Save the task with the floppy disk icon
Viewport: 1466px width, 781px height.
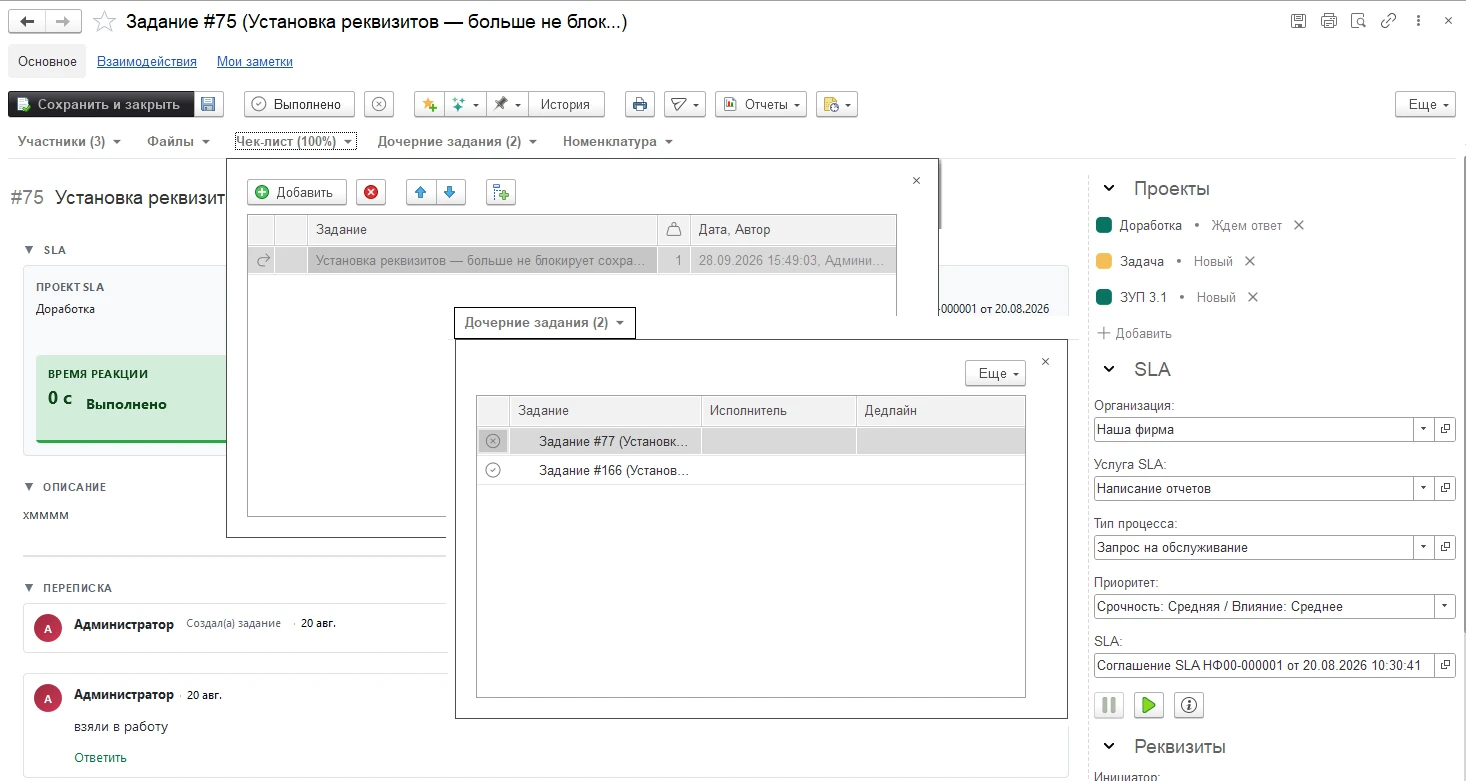[x=208, y=104]
